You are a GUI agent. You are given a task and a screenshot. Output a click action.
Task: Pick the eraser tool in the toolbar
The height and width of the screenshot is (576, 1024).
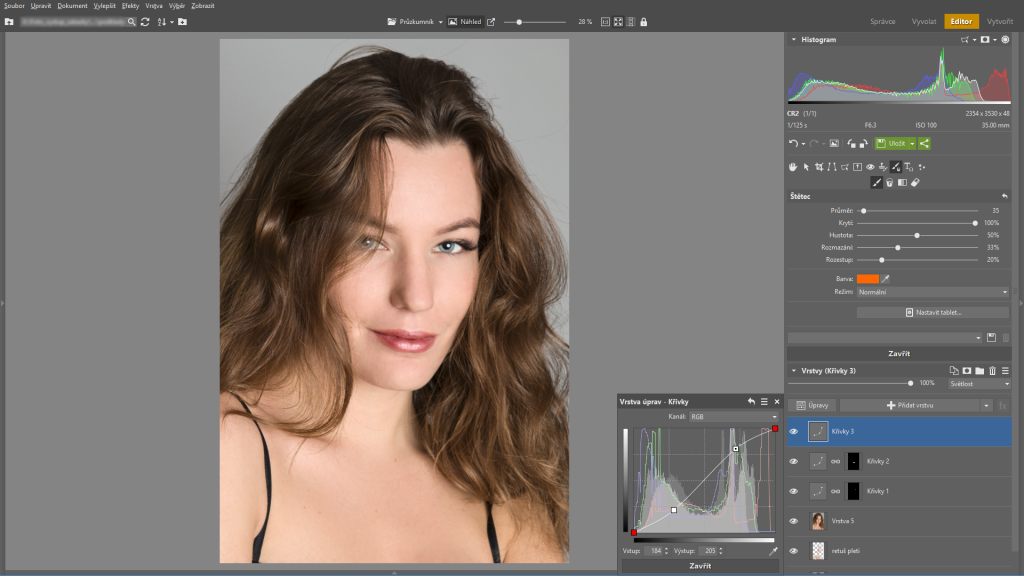pyautogui.click(x=915, y=183)
